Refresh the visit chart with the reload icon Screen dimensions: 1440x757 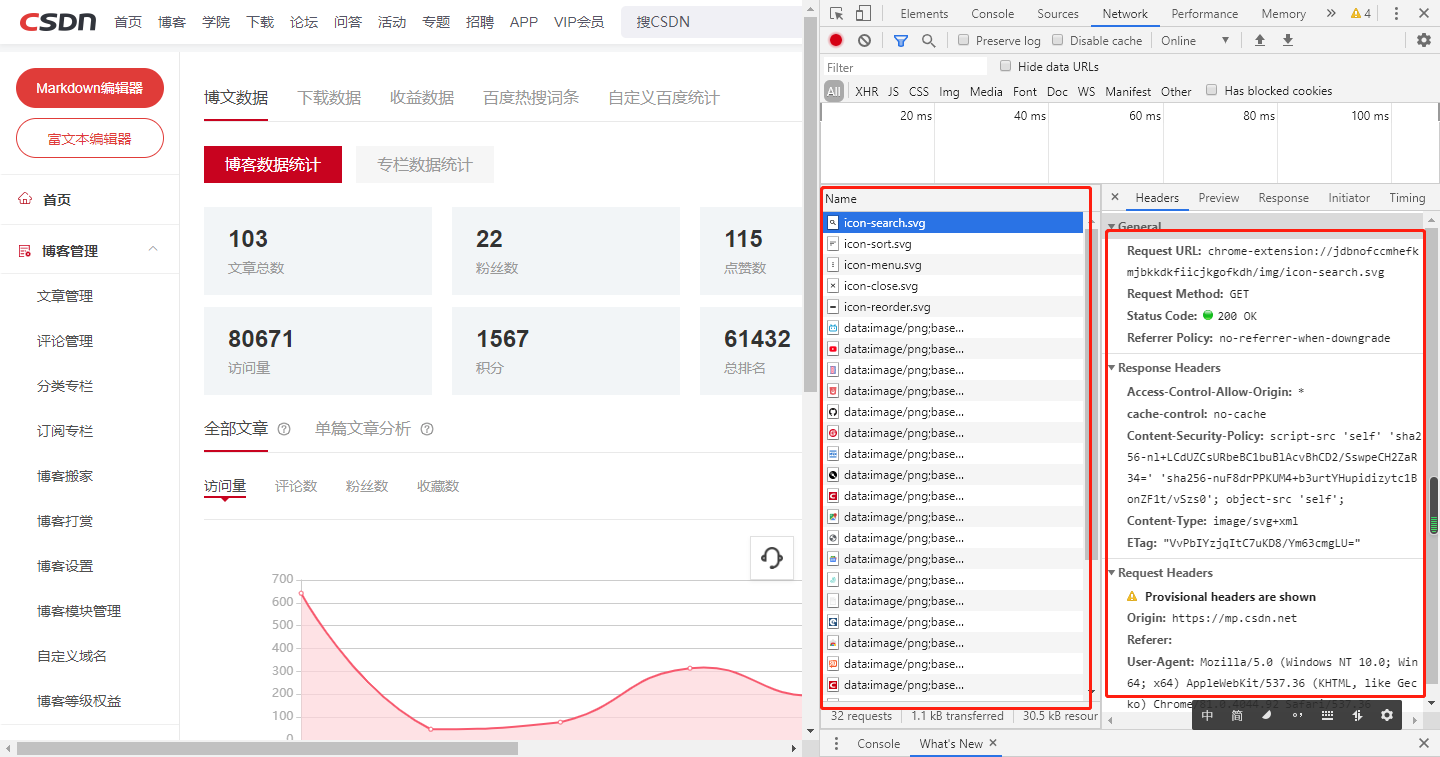[771, 560]
